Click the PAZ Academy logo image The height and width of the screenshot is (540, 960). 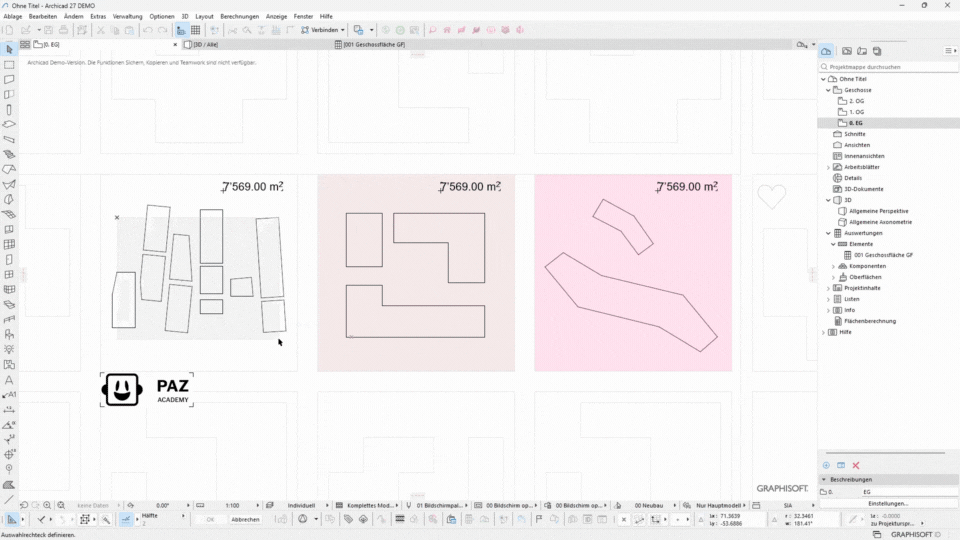coord(148,390)
